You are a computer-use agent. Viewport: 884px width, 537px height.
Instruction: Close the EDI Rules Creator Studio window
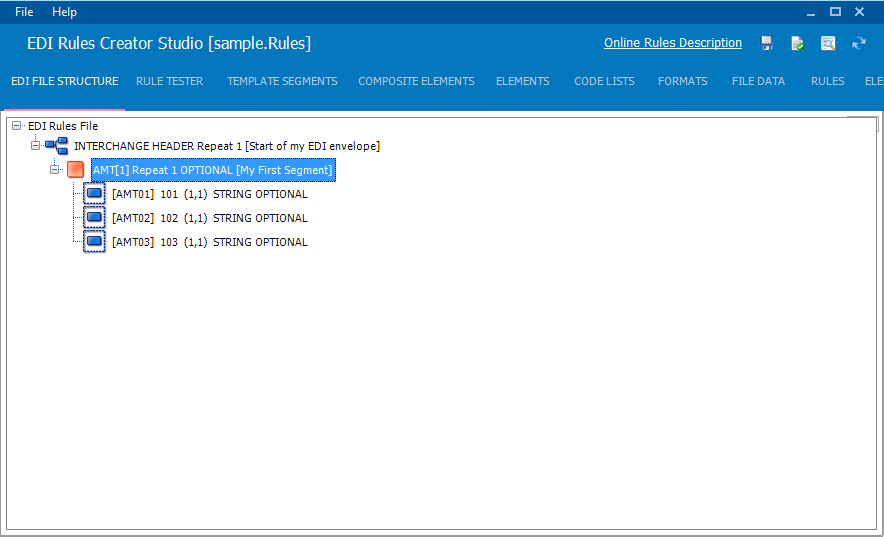click(859, 12)
